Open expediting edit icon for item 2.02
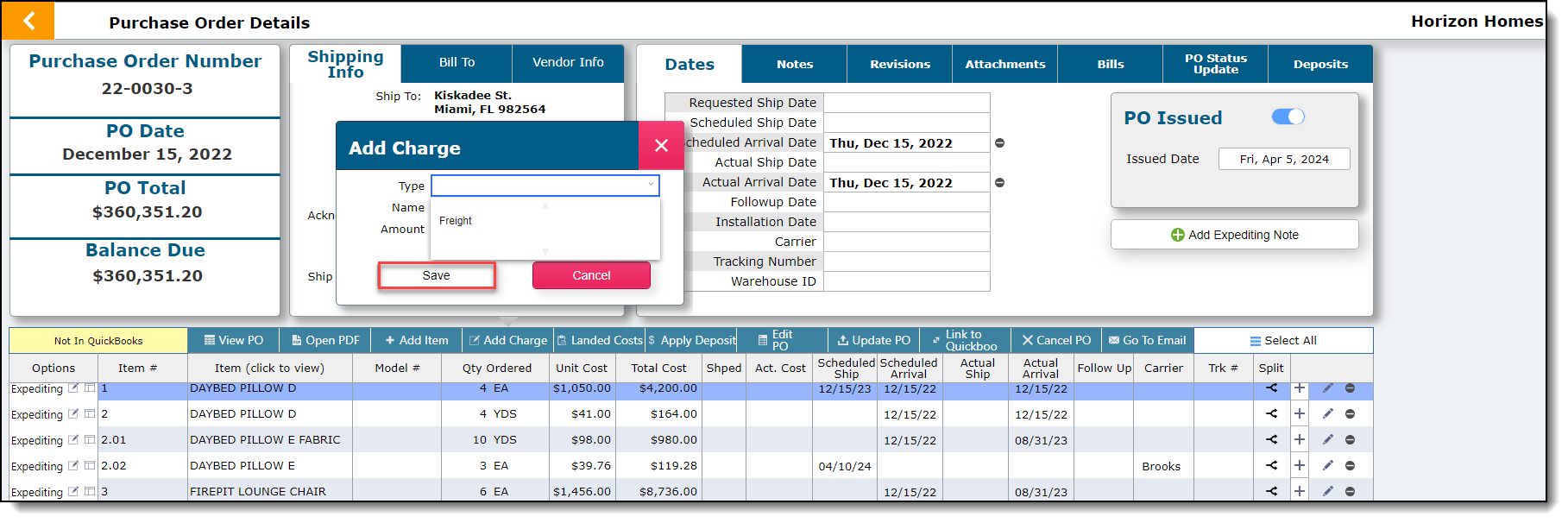Image resolution: width=1568 pixels, height=523 pixels. click(x=73, y=466)
